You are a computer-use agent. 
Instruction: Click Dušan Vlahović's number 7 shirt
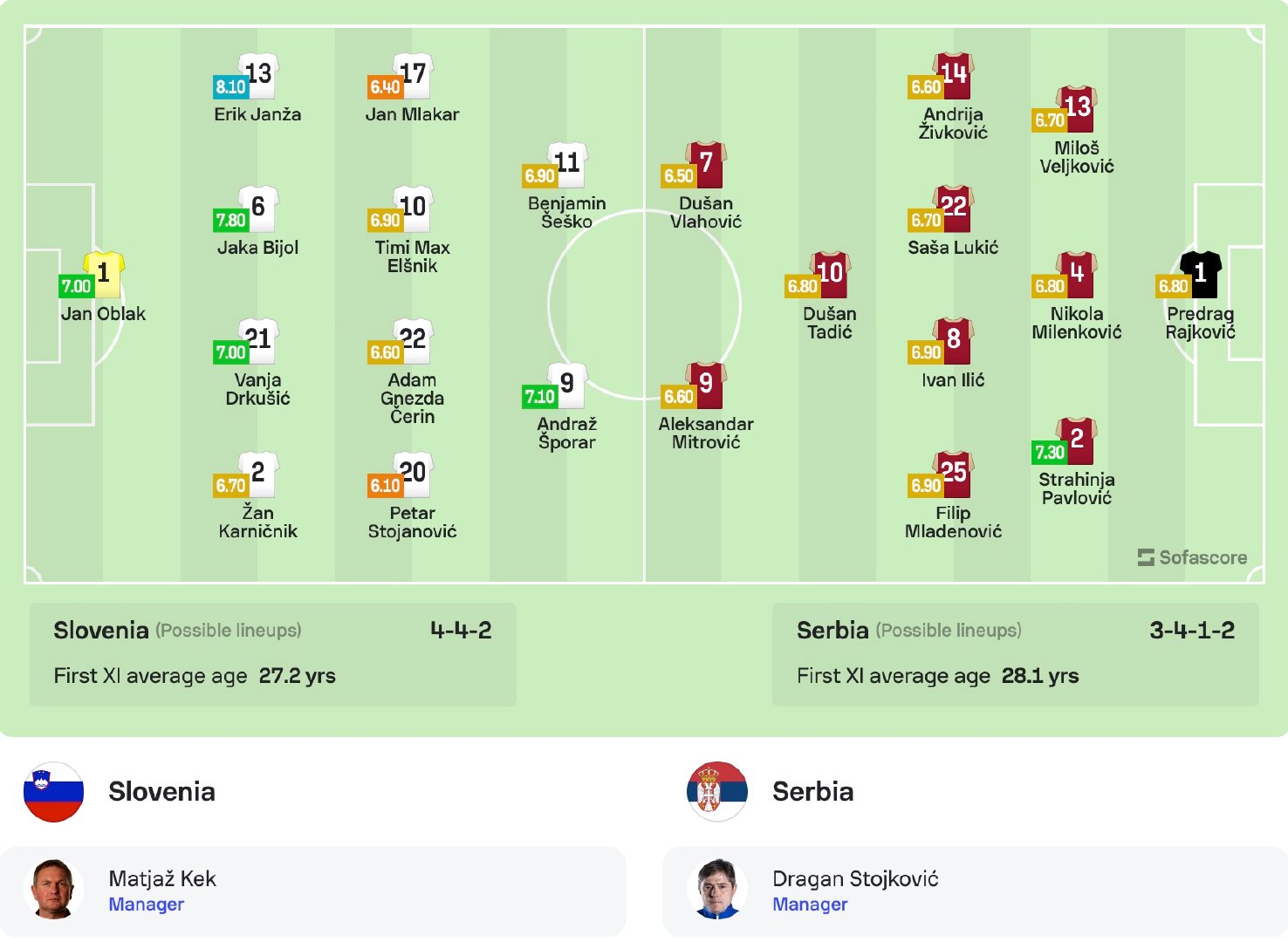[x=706, y=162]
